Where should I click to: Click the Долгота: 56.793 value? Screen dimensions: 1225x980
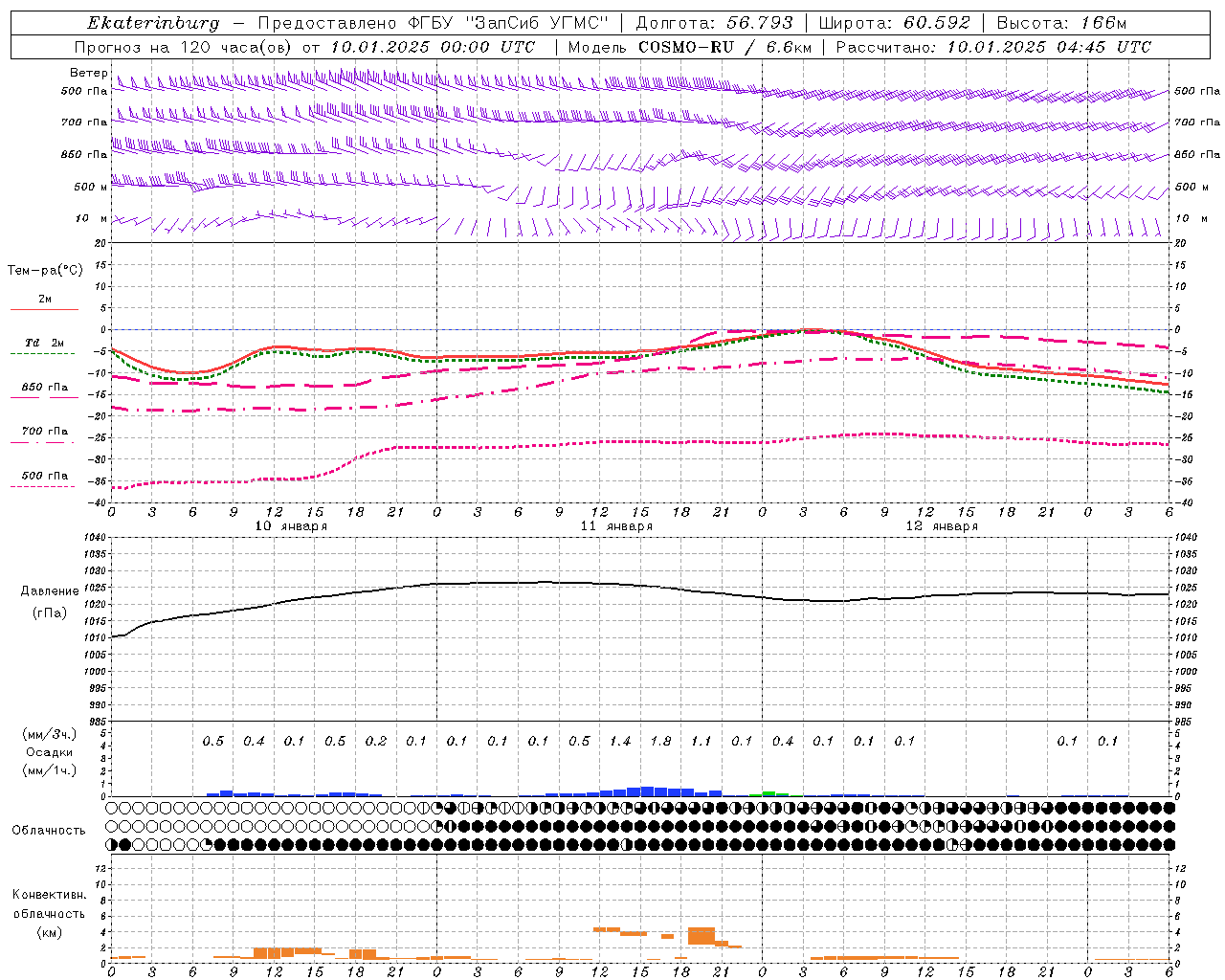coord(713,23)
